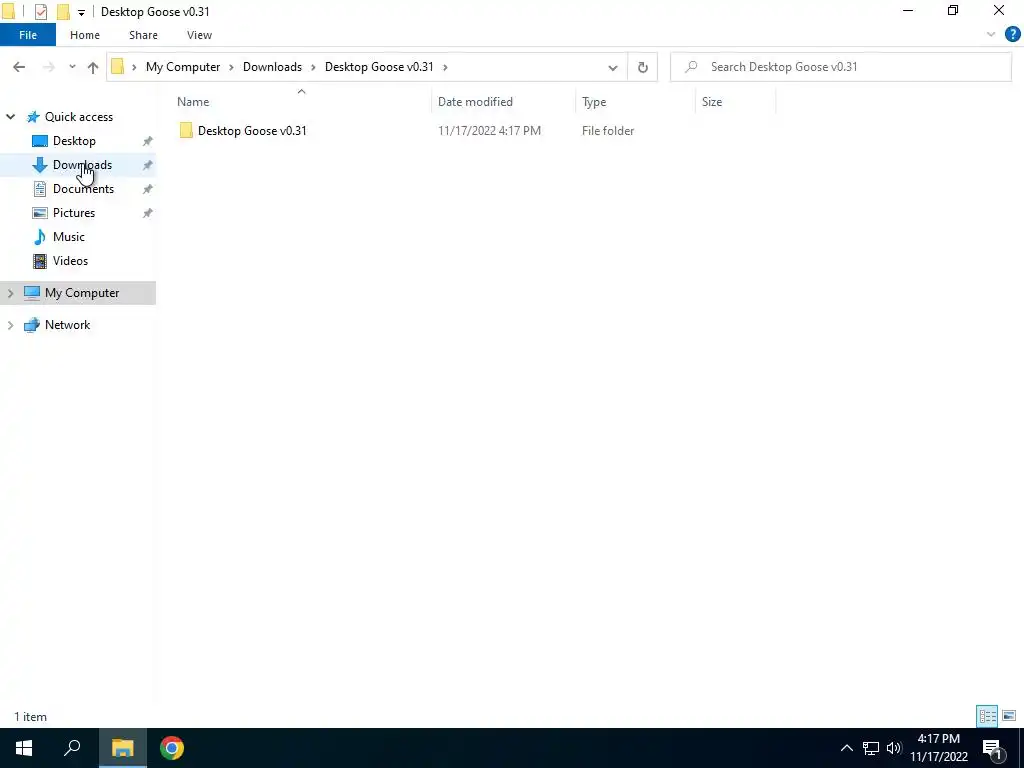
Task: Click the pin icon beside Downloads
Action: pos(148,165)
